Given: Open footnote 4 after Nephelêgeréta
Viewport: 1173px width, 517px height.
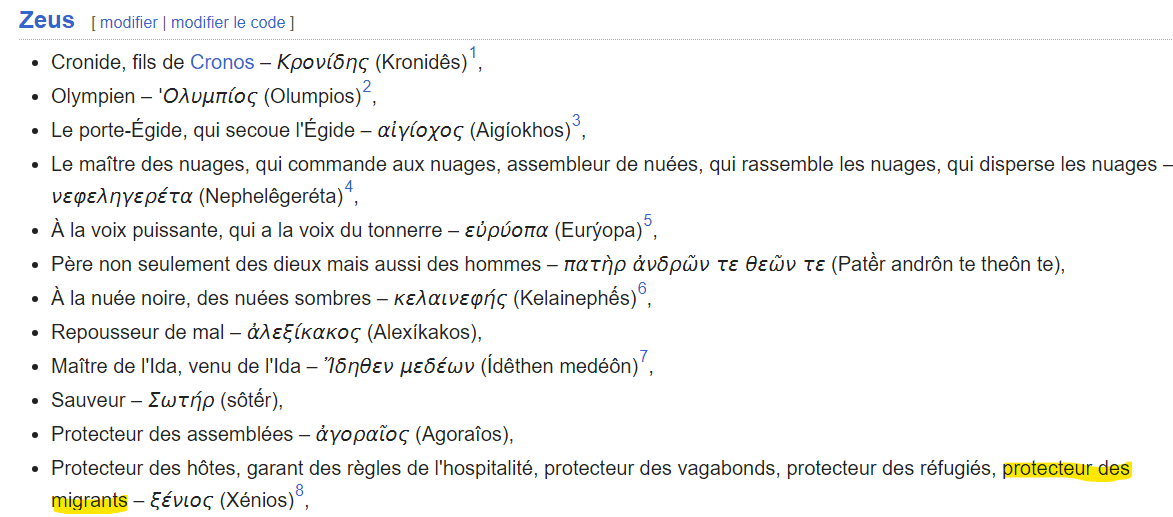Looking at the screenshot, I should coord(348,187).
